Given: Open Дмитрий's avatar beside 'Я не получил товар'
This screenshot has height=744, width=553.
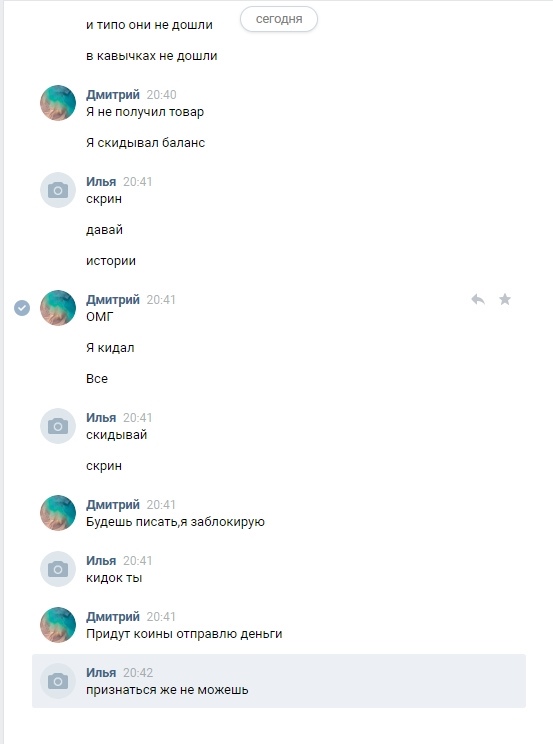Looking at the screenshot, I should (58, 103).
